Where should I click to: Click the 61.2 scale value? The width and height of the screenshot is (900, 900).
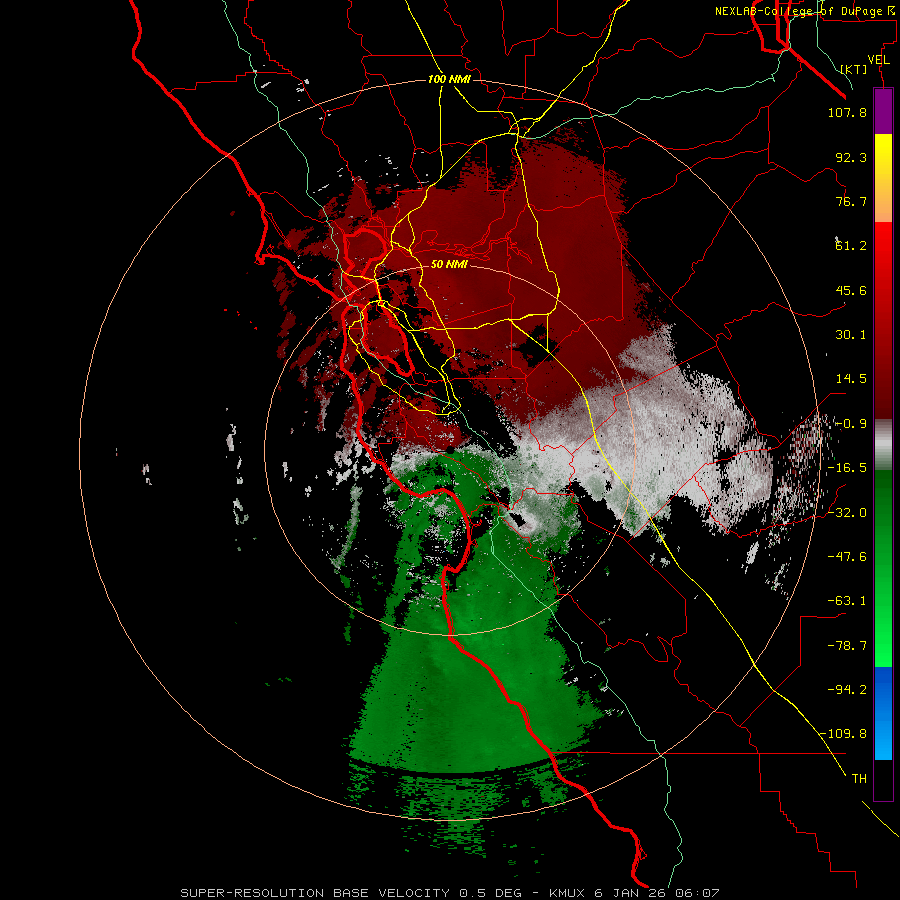click(851, 246)
